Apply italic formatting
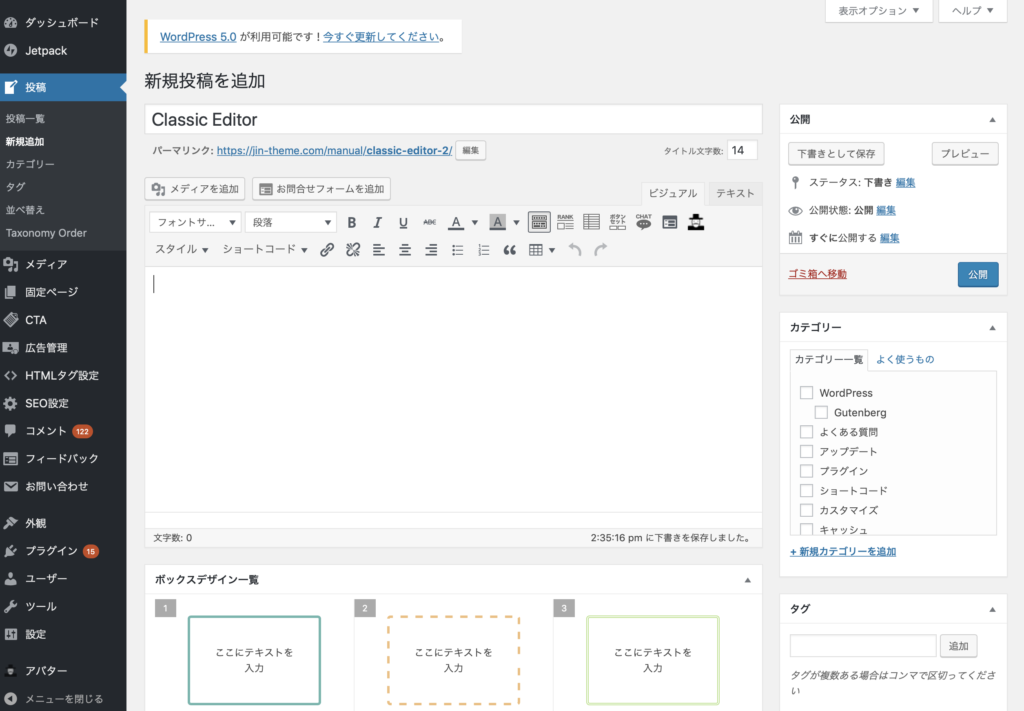This screenshot has width=1024, height=711. pyautogui.click(x=378, y=222)
